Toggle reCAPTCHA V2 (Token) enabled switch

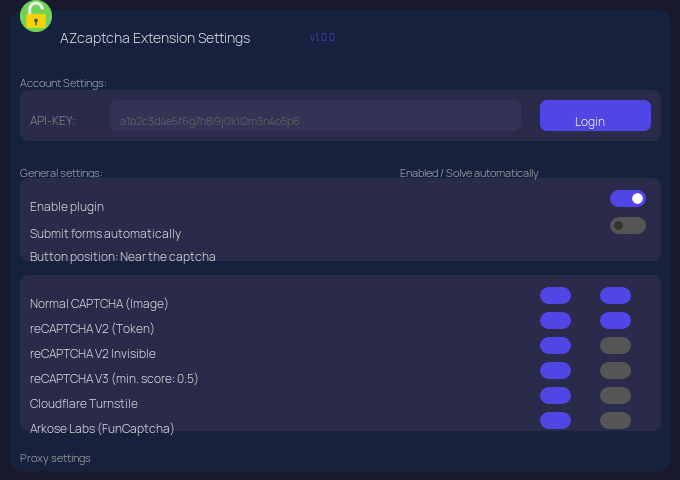[x=555, y=320]
